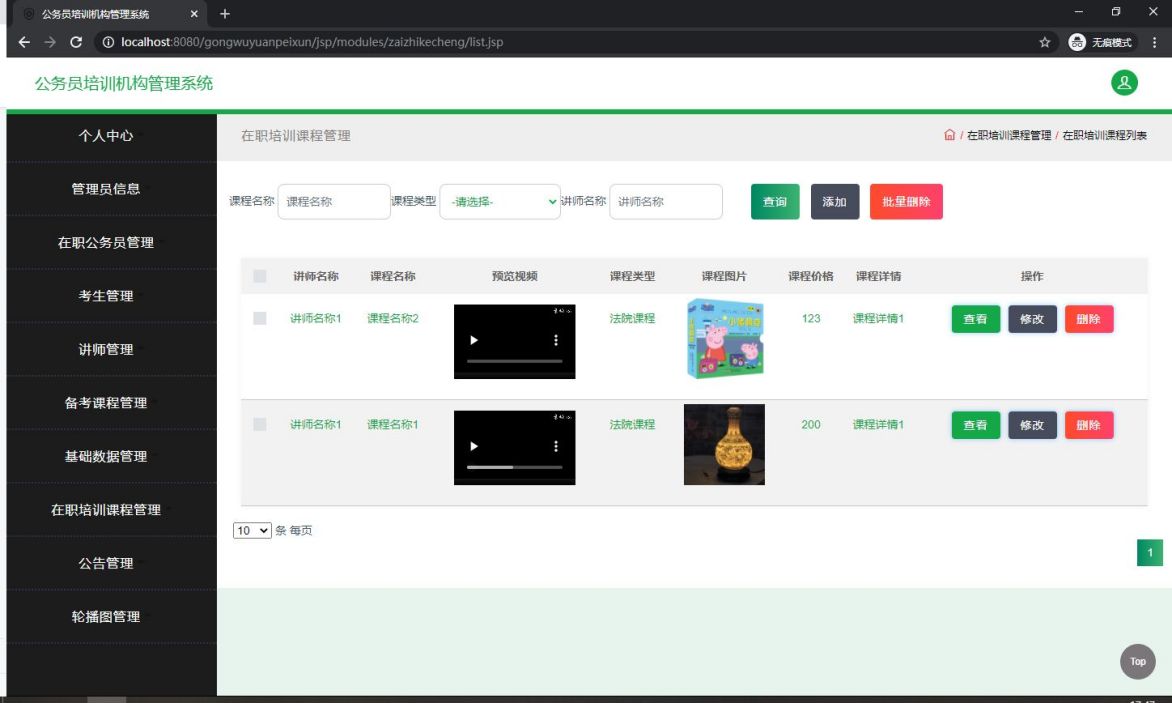This screenshot has width=1172, height=703.
Task: Click 在职培训课程管理 breadcrumb link
Action: point(1009,135)
